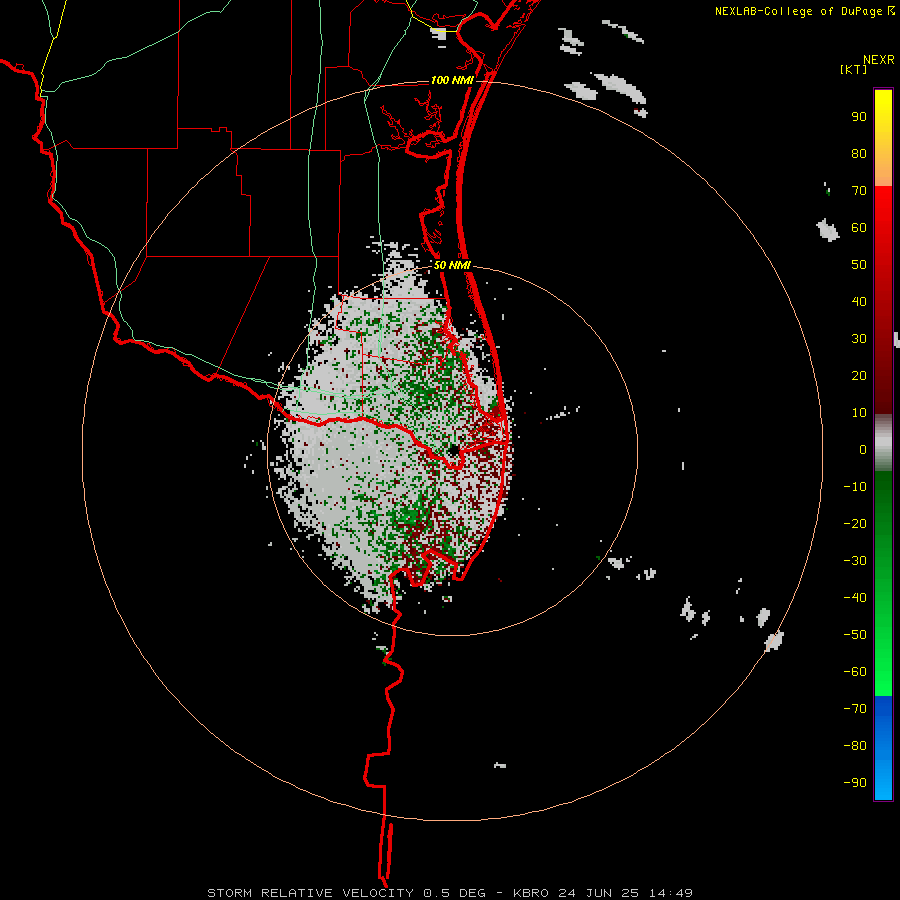This screenshot has height=900, width=900.
Task: Select the -60 kt scale label
Action: point(855,672)
